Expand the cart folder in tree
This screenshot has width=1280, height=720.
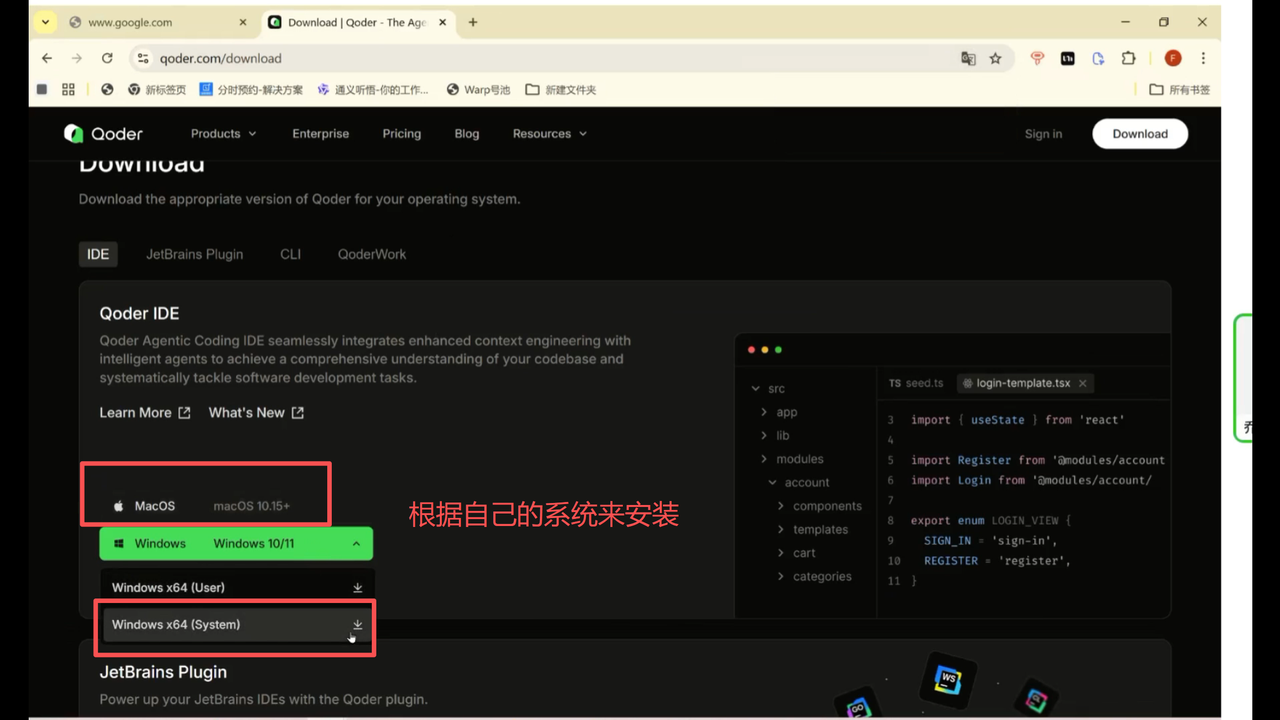tap(796, 553)
